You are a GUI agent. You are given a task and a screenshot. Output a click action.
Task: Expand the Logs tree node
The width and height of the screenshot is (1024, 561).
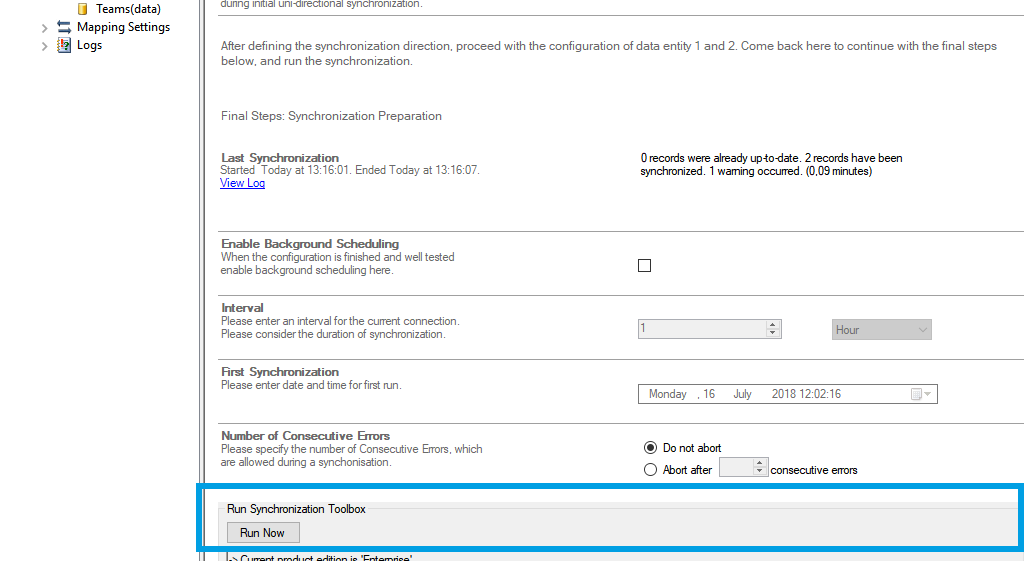pyautogui.click(x=44, y=45)
